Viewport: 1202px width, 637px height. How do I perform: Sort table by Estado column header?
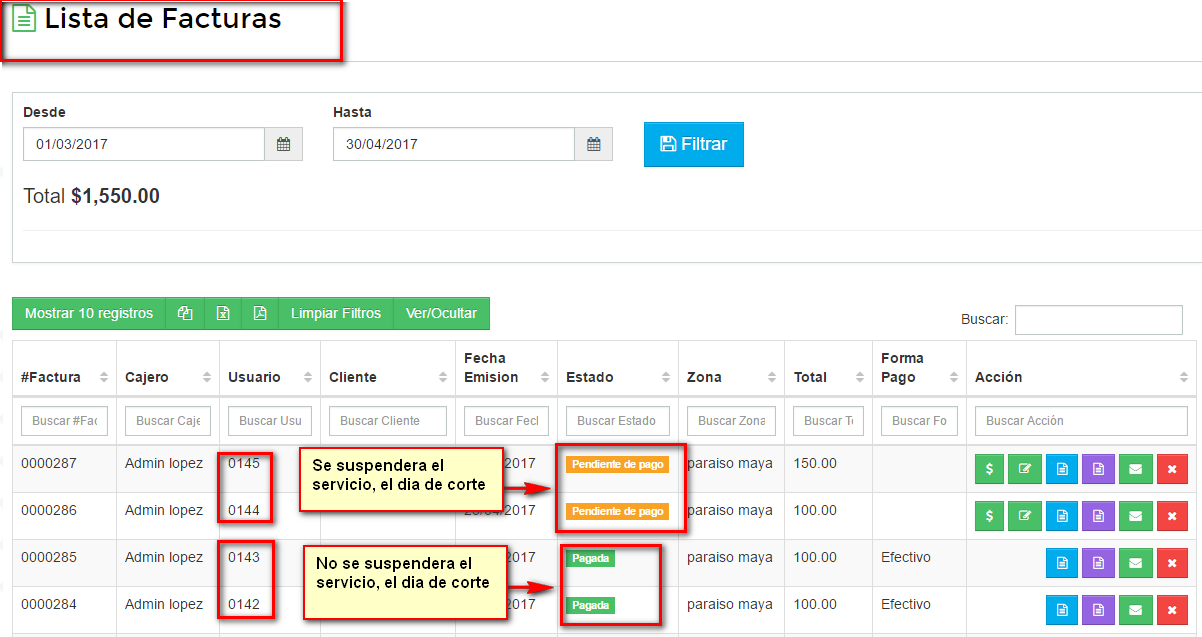[617, 377]
